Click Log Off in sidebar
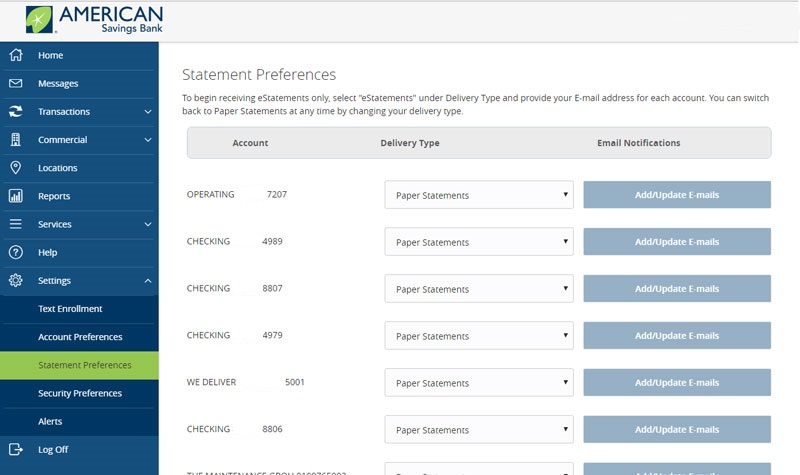Image resolution: width=800 pixels, height=475 pixels. coord(79,449)
